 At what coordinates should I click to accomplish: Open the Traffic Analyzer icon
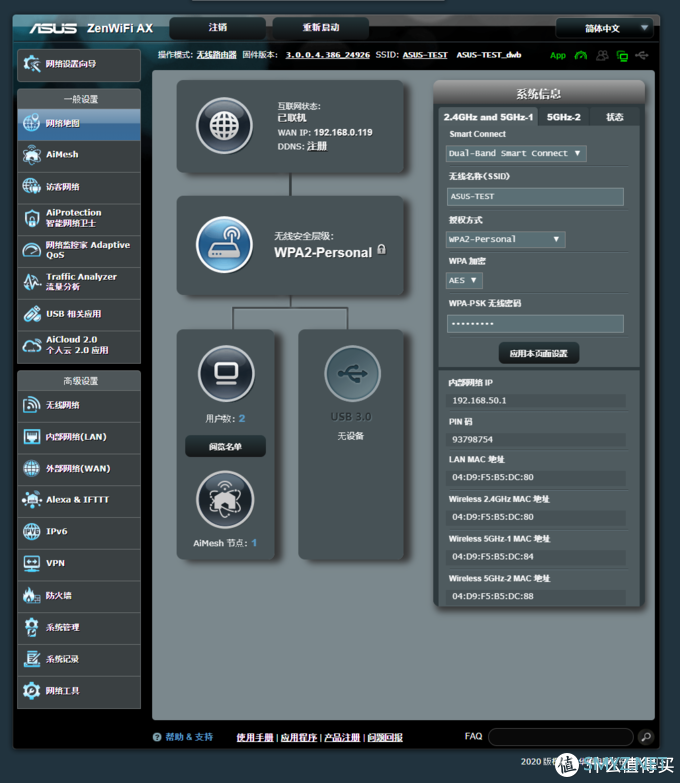pos(31,282)
